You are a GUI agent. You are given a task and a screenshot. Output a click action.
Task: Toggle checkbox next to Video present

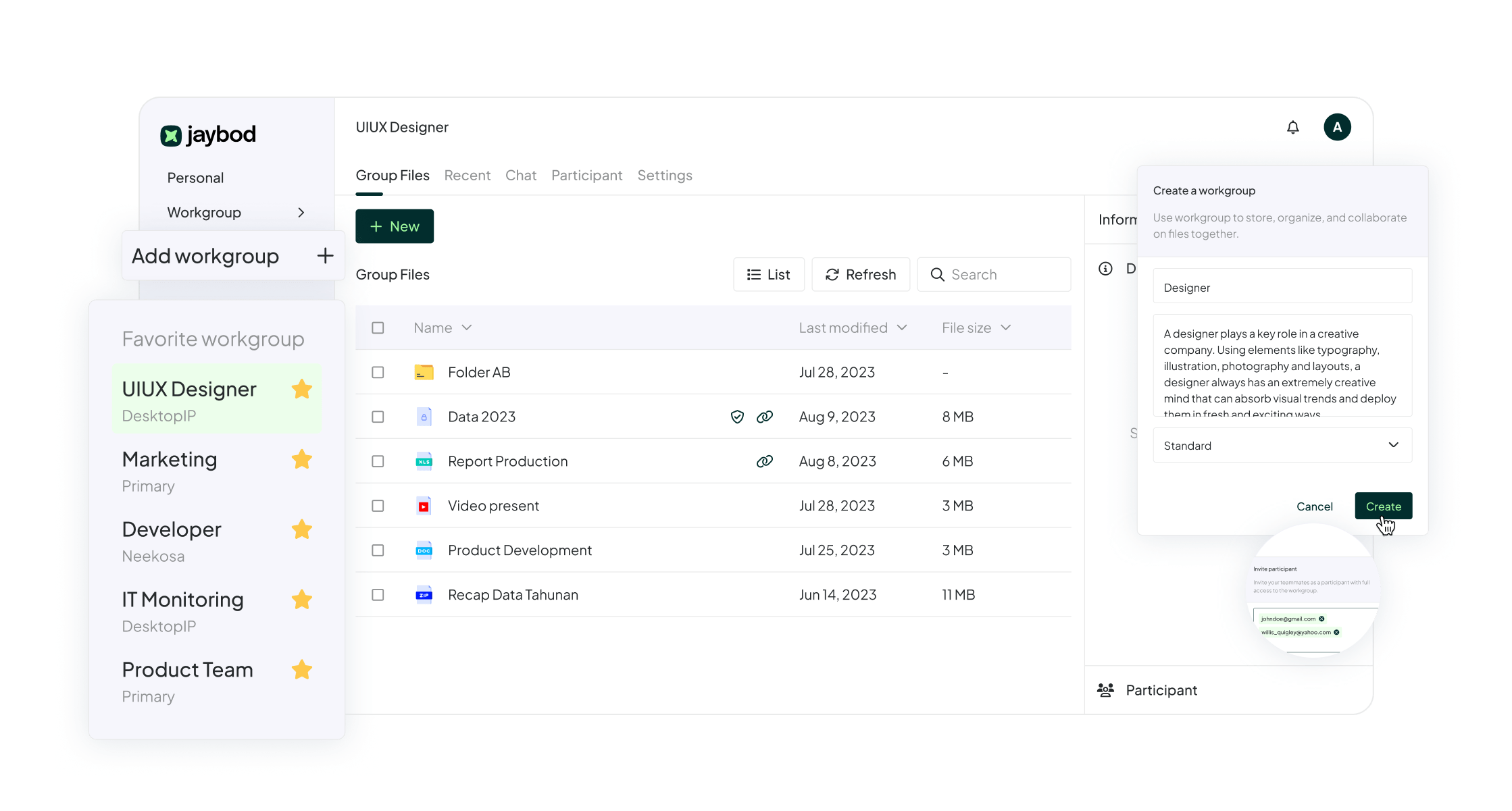[x=378, y=506]
